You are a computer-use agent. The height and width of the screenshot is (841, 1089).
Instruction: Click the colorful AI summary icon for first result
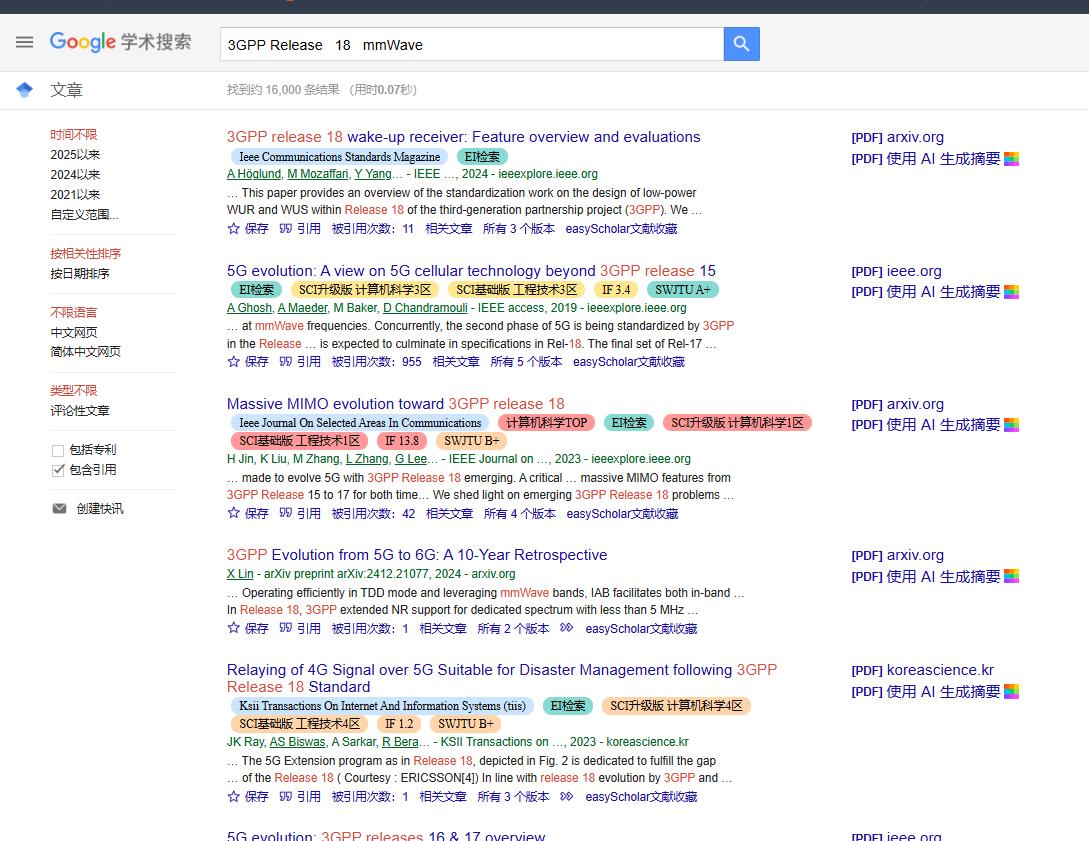point(1012,159)
